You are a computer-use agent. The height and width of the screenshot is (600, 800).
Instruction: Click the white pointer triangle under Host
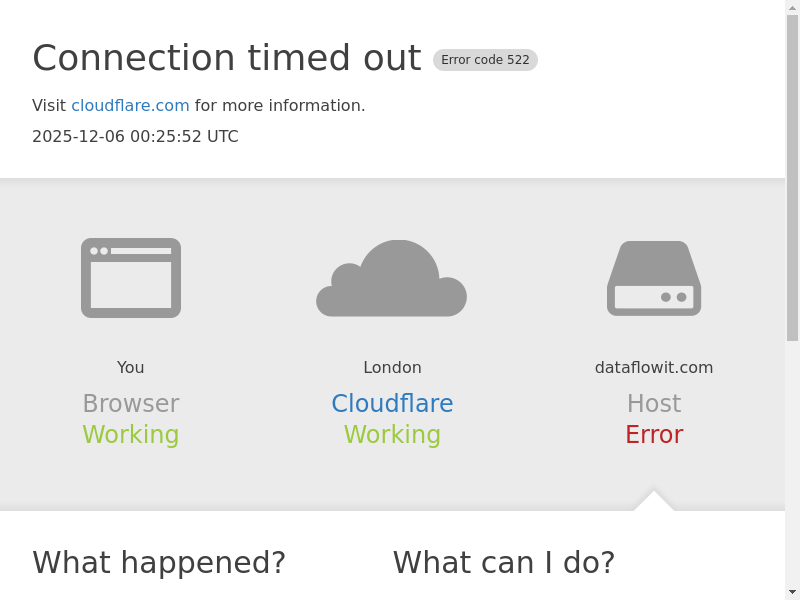tap(654, 502)
